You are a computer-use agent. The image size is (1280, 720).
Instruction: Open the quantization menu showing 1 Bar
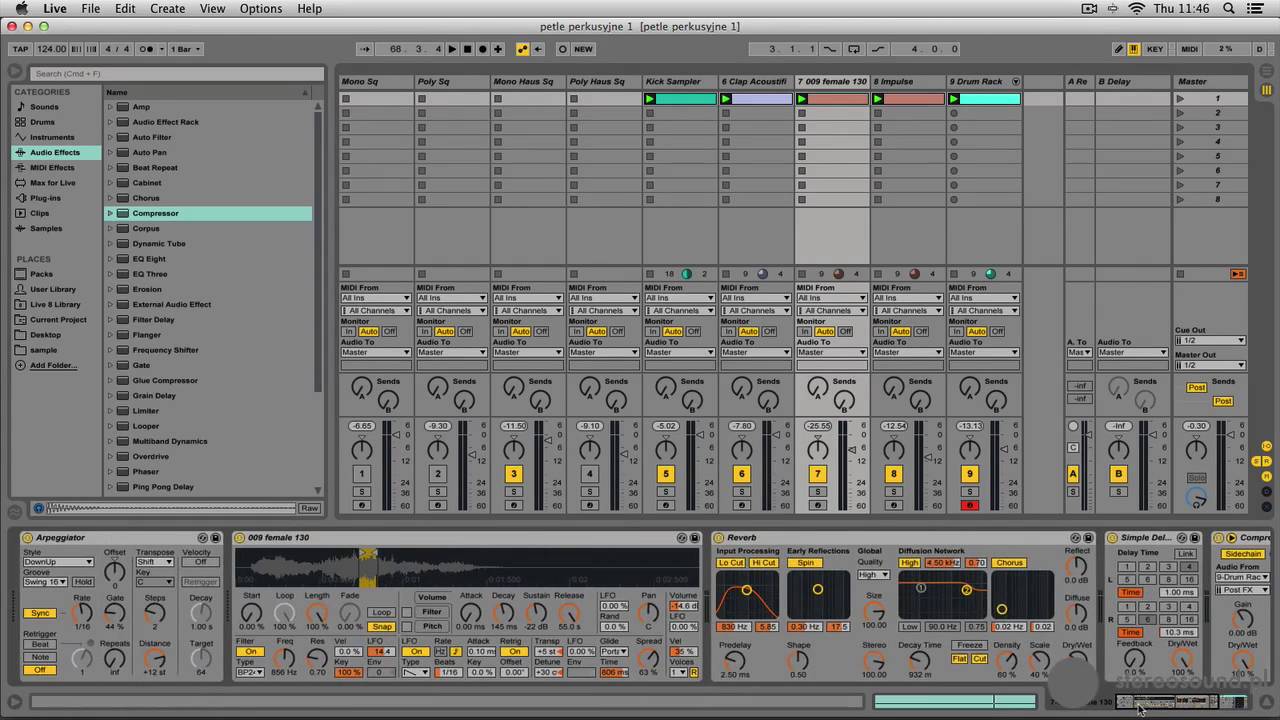click(185, 49)
